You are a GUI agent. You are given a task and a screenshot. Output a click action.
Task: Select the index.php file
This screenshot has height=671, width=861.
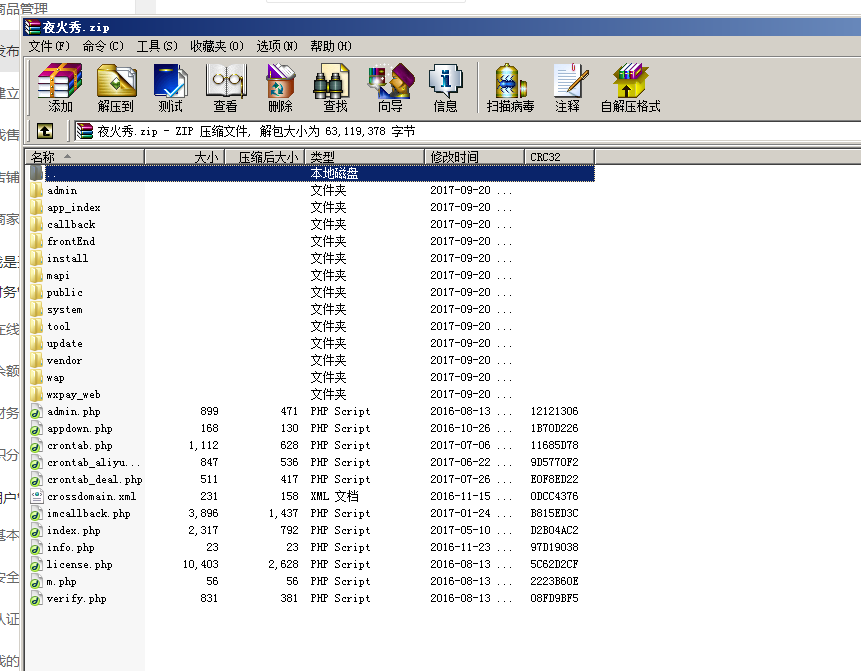tap(73, 530)
